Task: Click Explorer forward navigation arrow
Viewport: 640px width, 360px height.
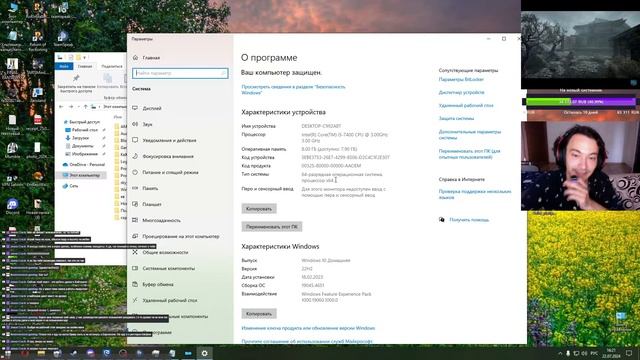Action: 71,107
